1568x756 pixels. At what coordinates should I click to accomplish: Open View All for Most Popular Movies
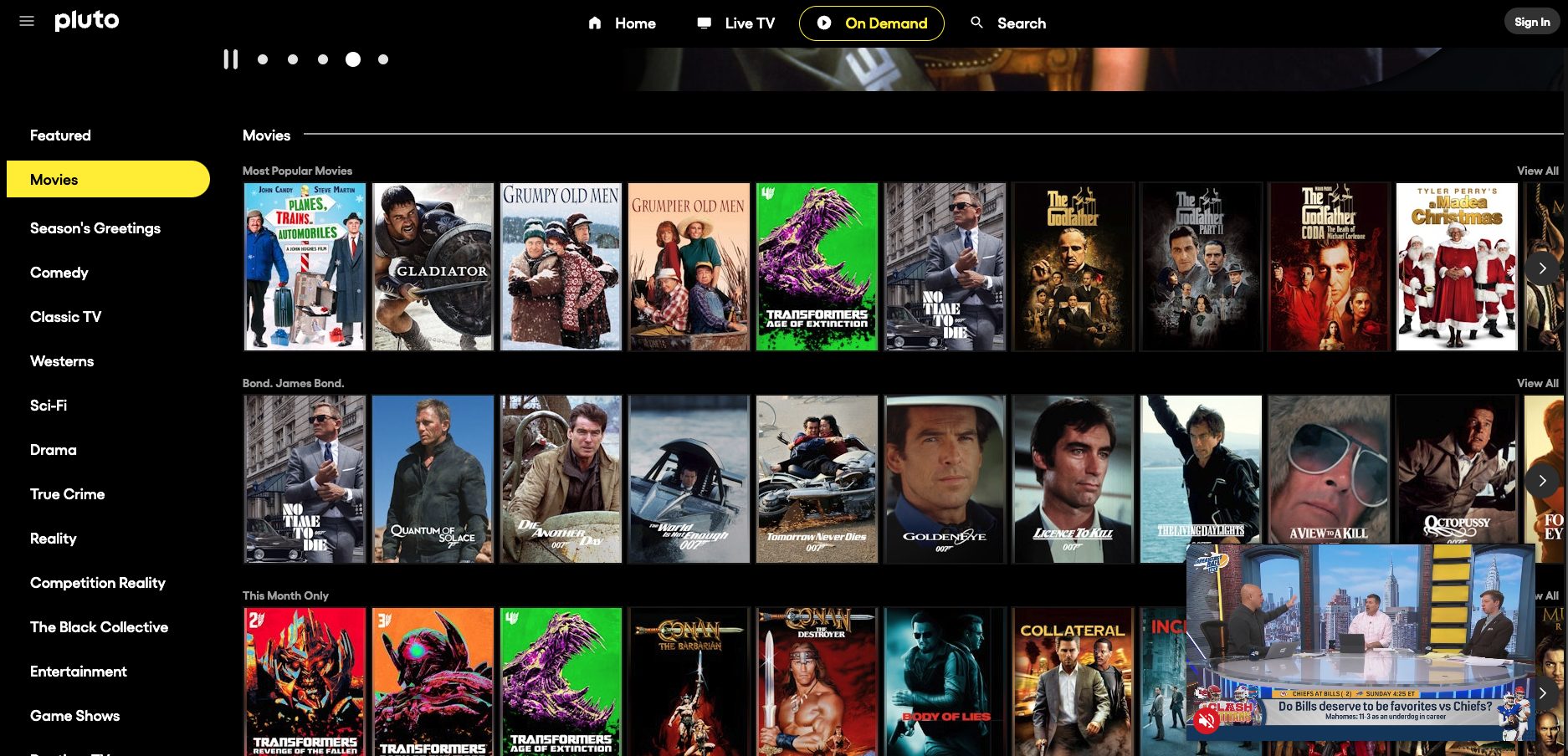pyautogui.click(x=1537, y=171)
